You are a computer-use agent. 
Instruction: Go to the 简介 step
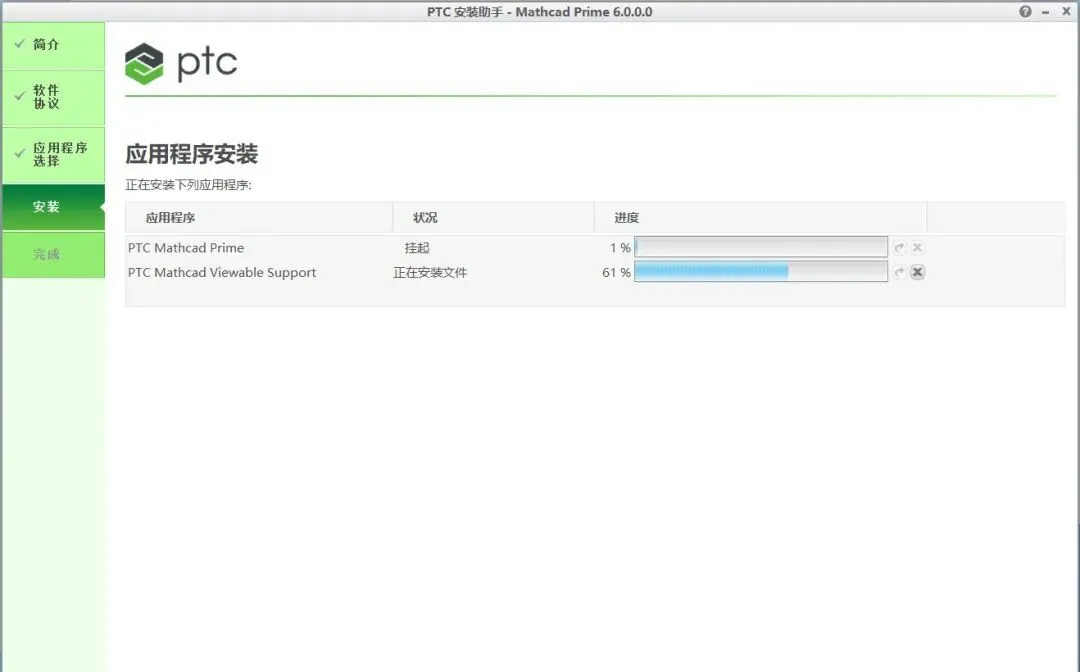pyautogui.click(x=54, y=45)
